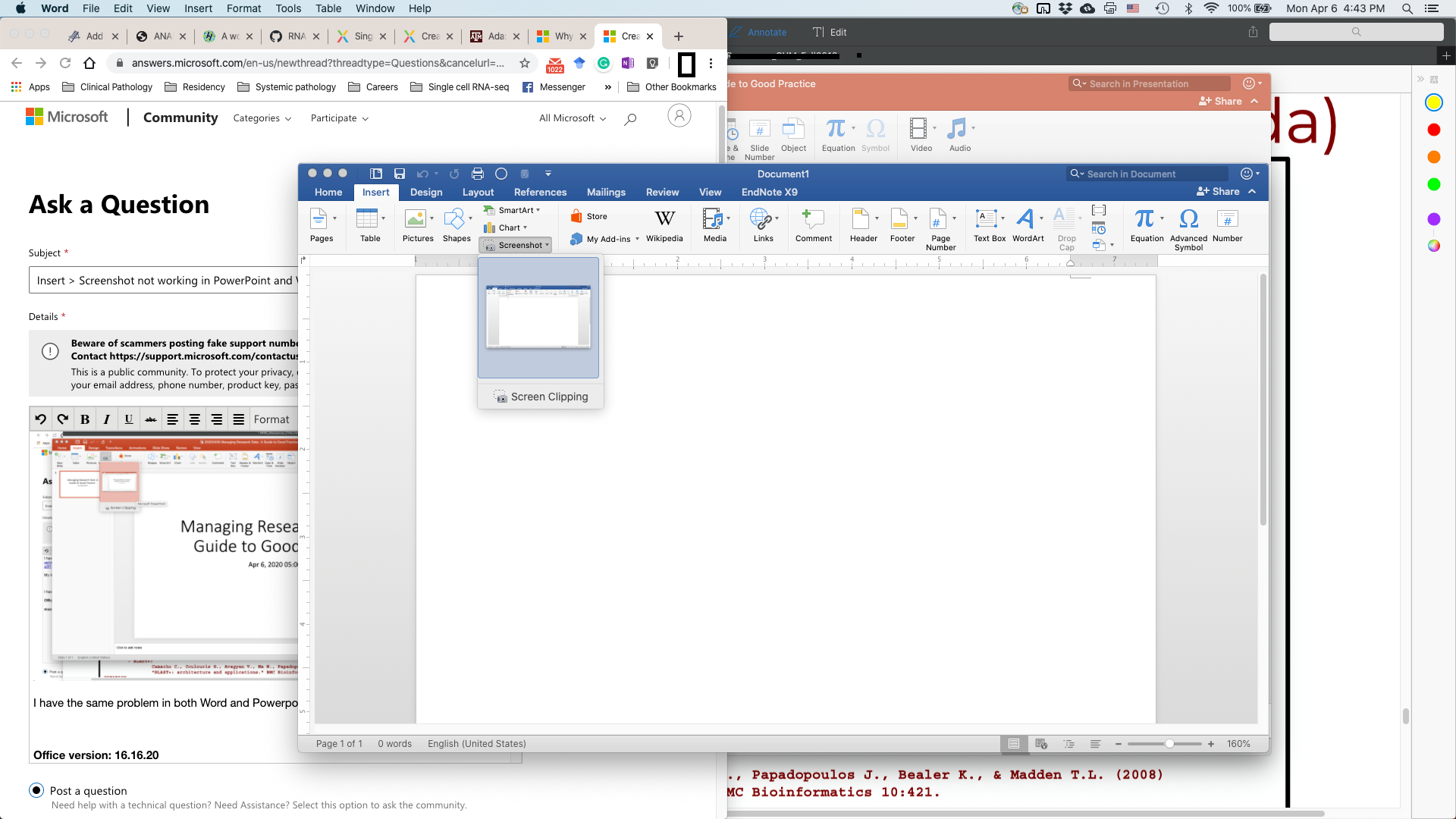Open the Format menu in menu bar

tap(243, 8)
